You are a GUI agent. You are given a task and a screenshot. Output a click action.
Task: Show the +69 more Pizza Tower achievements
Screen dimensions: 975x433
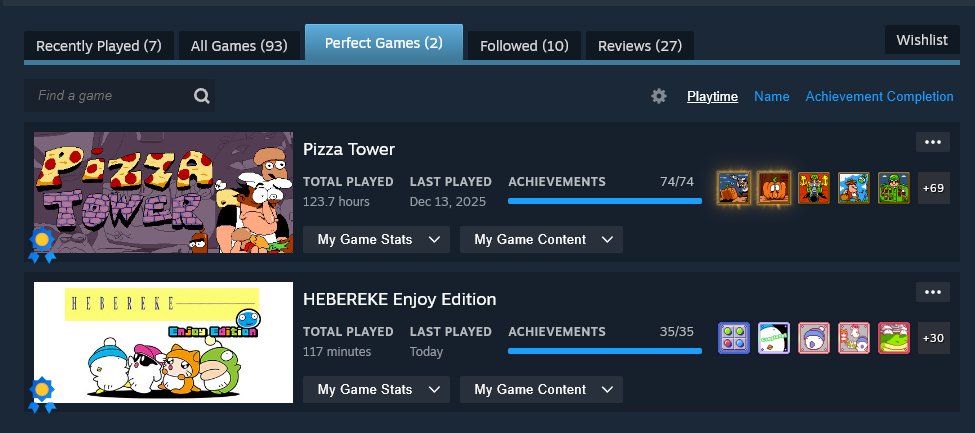coord(933,188)
